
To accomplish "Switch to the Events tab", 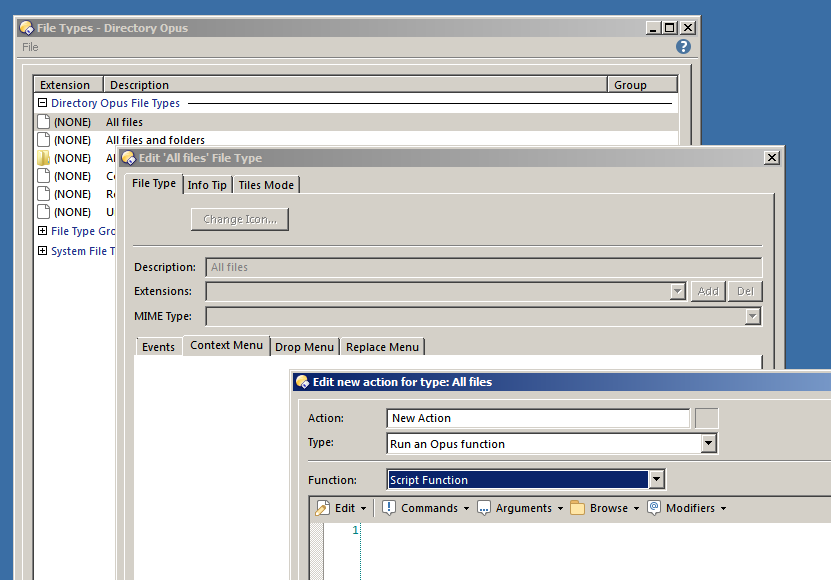I will click(158, 347).
